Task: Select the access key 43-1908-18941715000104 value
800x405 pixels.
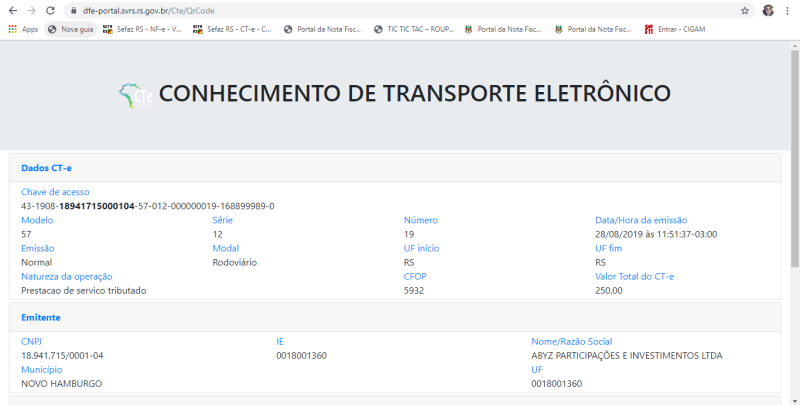Action: pyautogui.click(x=147, y=206)
